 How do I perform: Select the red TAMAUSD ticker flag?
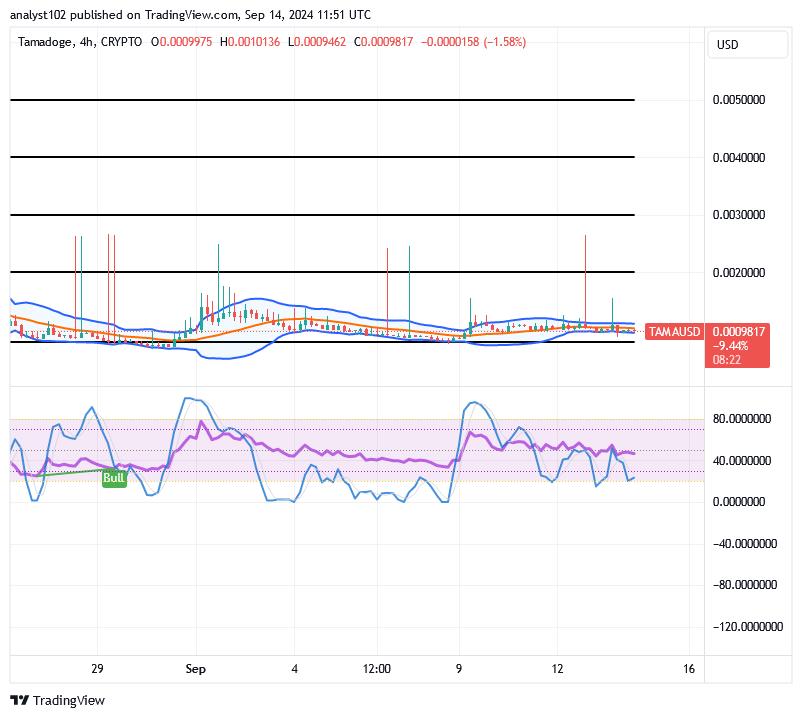coord(674,331)
